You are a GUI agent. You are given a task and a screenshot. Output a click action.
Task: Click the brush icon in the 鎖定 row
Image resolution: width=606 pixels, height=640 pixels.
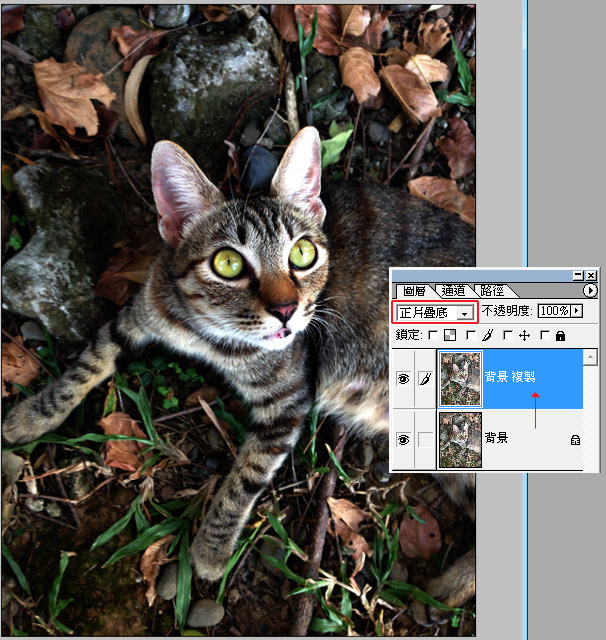pos(487,336)
